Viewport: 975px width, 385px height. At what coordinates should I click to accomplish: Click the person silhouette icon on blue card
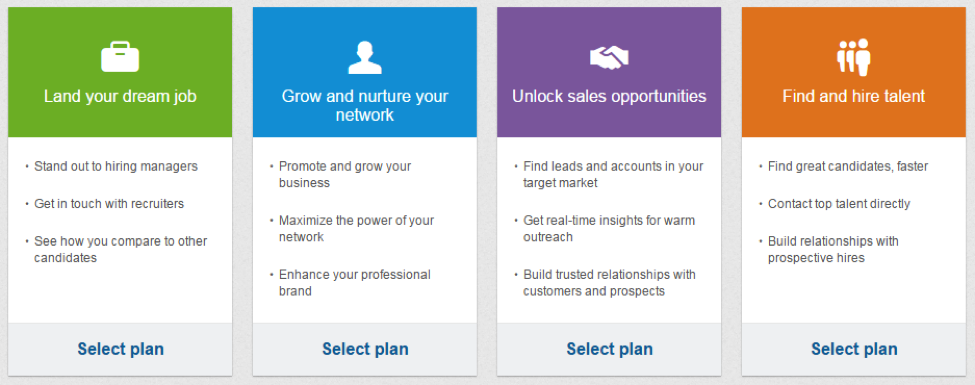pyautogui.click(x=365, y=57)
